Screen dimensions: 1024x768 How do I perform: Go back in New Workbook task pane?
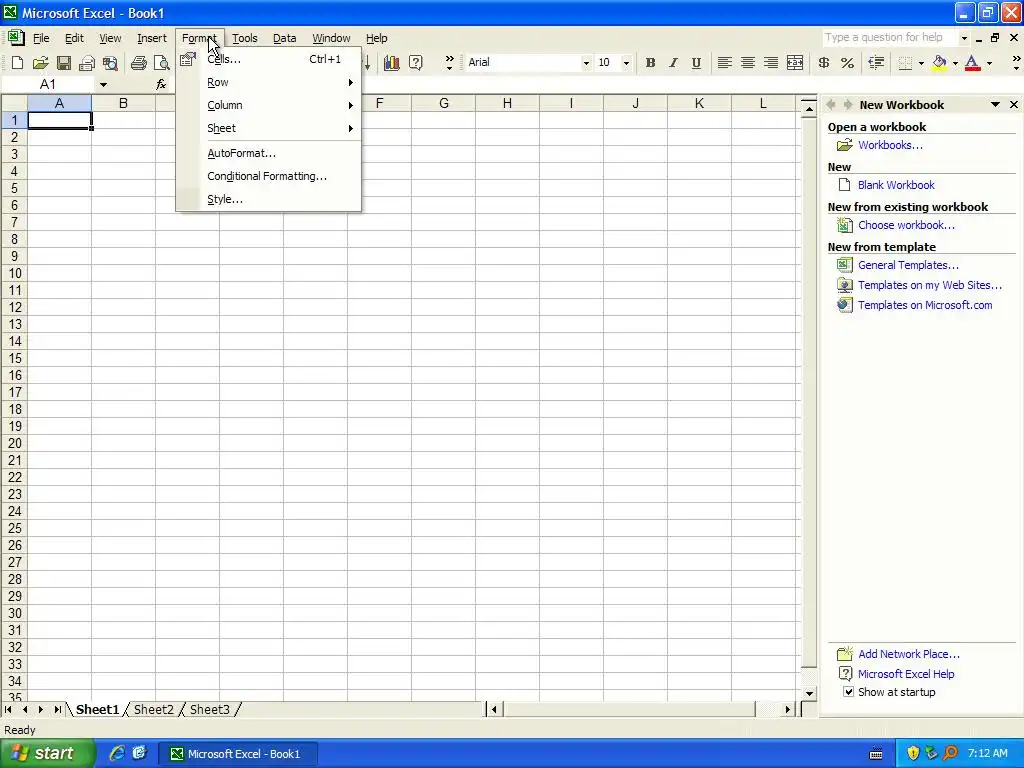[x=831, y=104]
